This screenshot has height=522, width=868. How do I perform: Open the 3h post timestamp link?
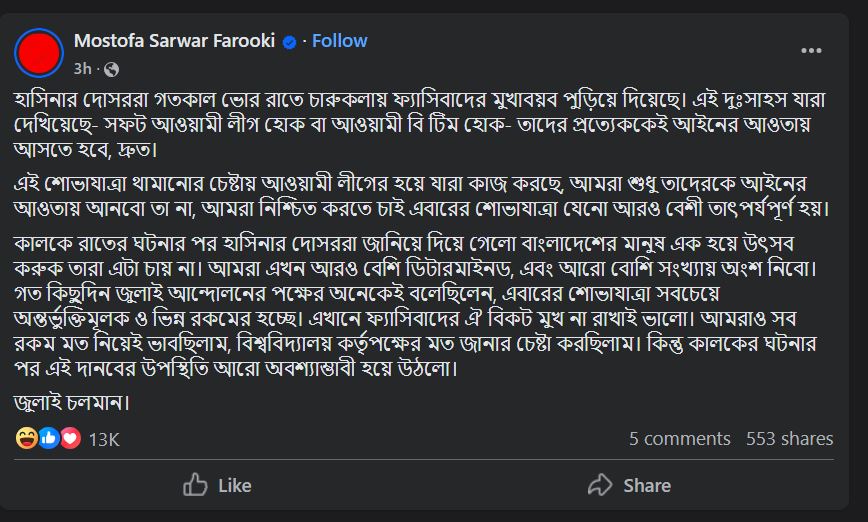[82, 69]
